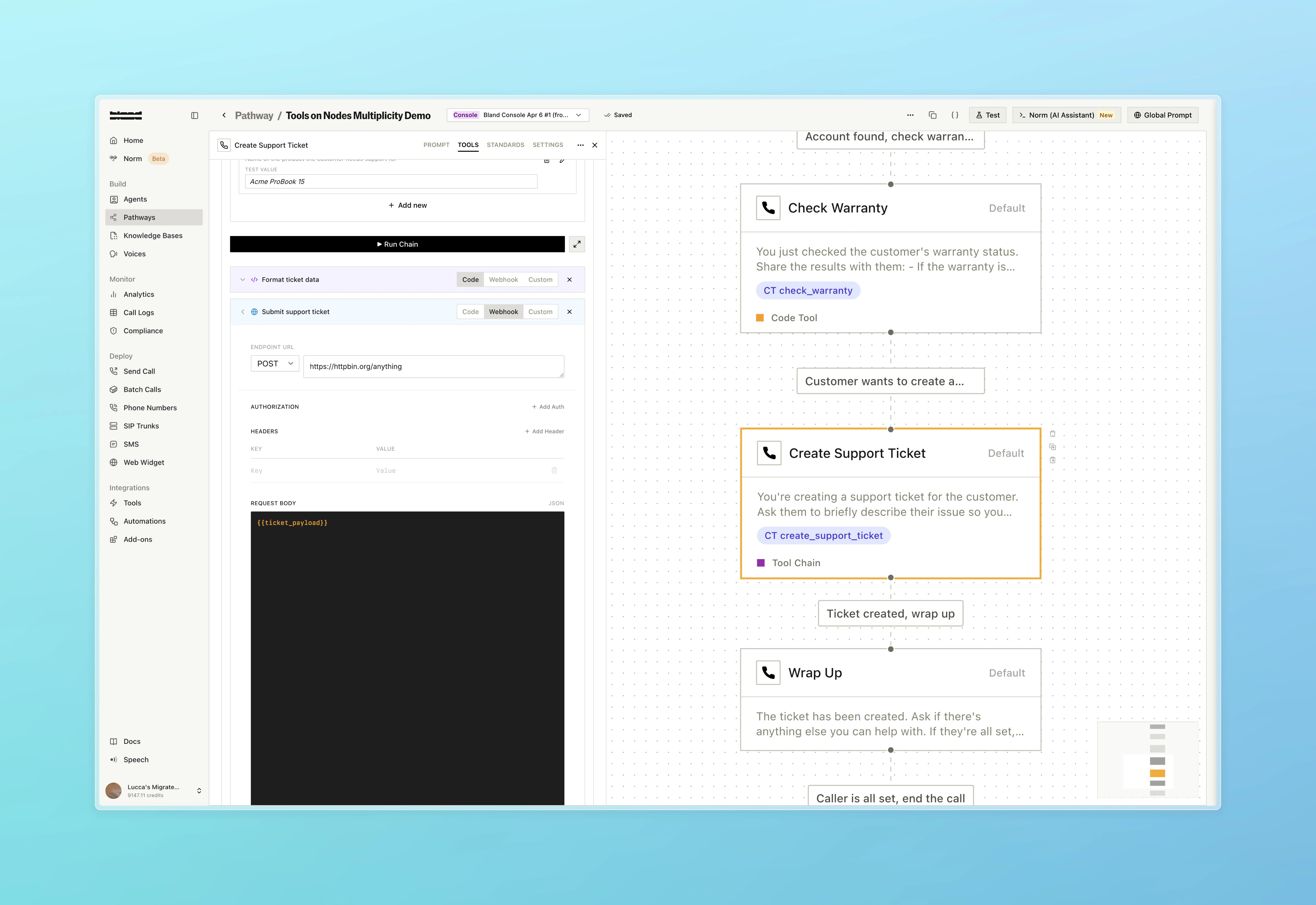1316x905 pixels.
Task: Expand the Run Chain panel with diagonal arrows
Action: 577,244
